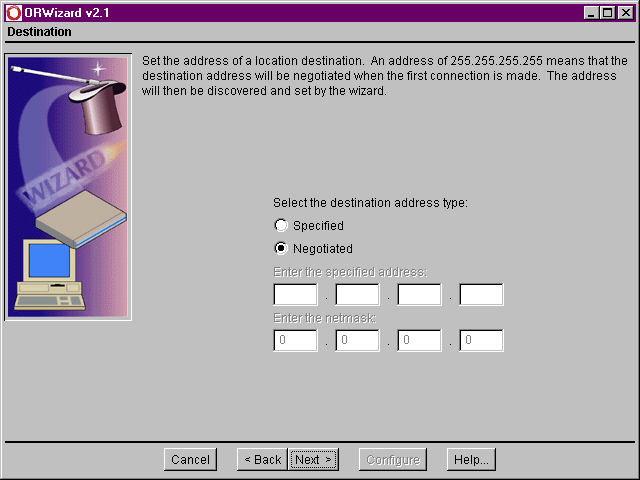
Task: Proceed with the Next button
Action: (314, 460)
